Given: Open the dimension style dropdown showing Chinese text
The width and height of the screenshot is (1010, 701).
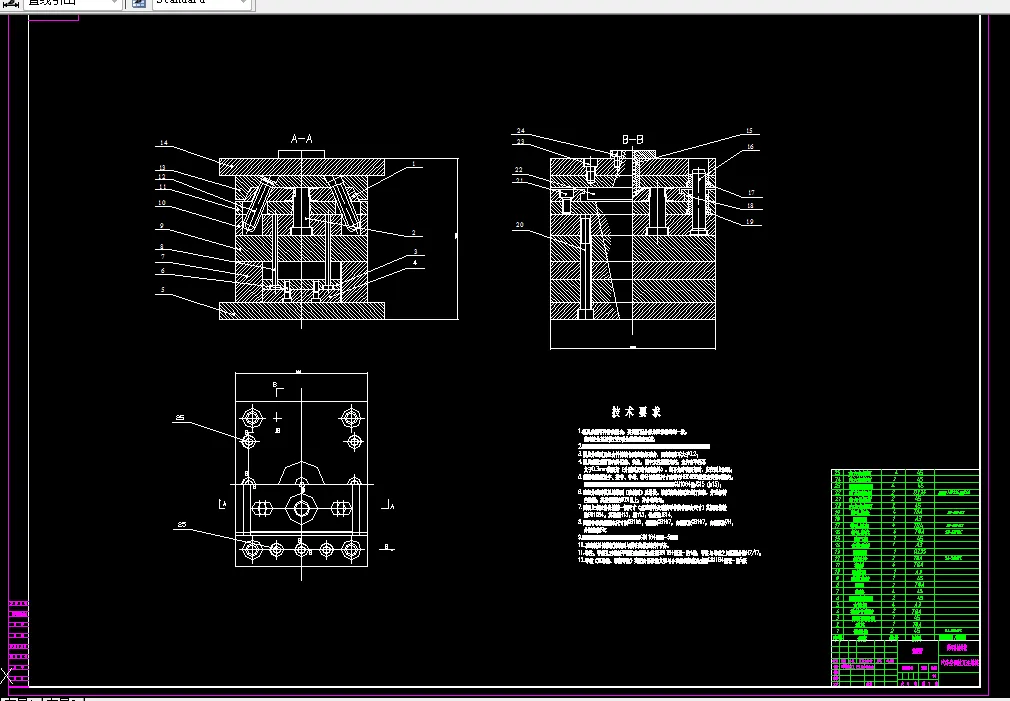Looking at the screenshot, I should point(72,3).
